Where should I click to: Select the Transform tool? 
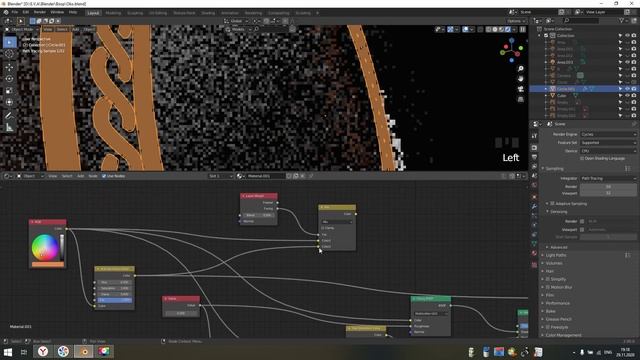pos(9,102)
